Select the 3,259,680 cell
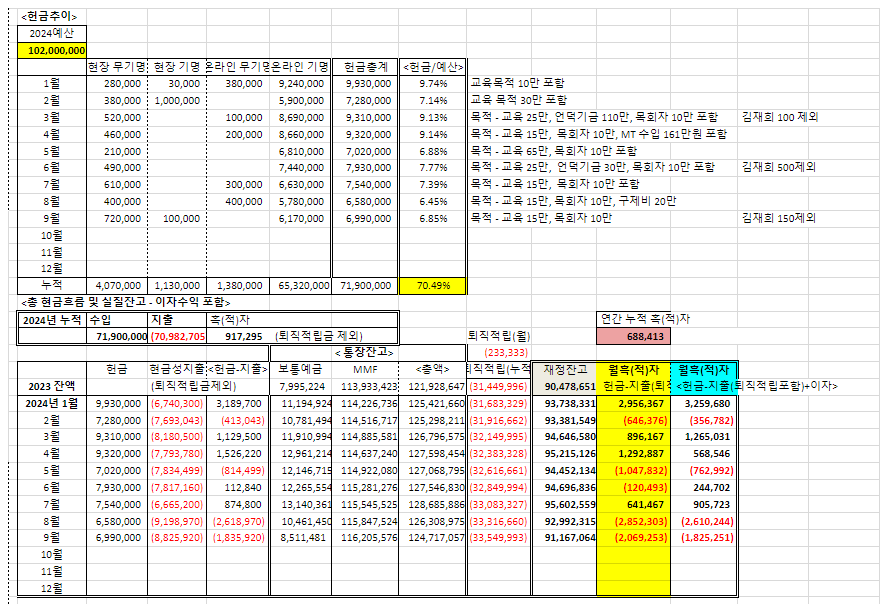Image resolution: width=886 pixels, height=604 pixels. click(704, 403)
